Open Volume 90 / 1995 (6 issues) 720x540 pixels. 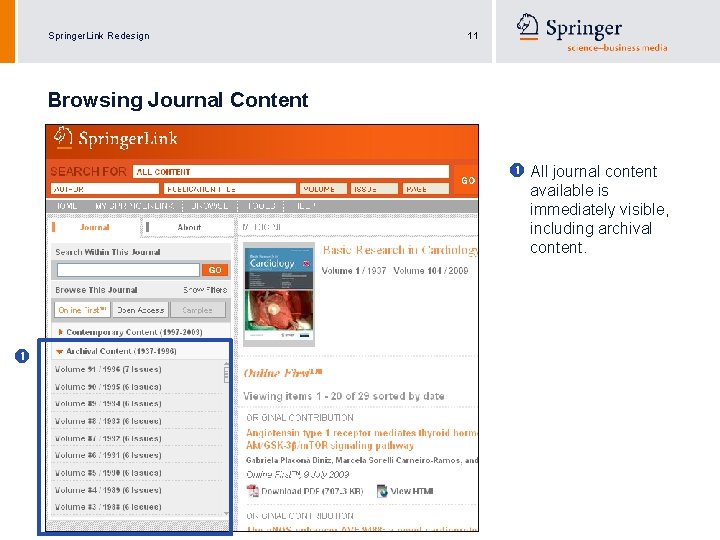point(108,387)
